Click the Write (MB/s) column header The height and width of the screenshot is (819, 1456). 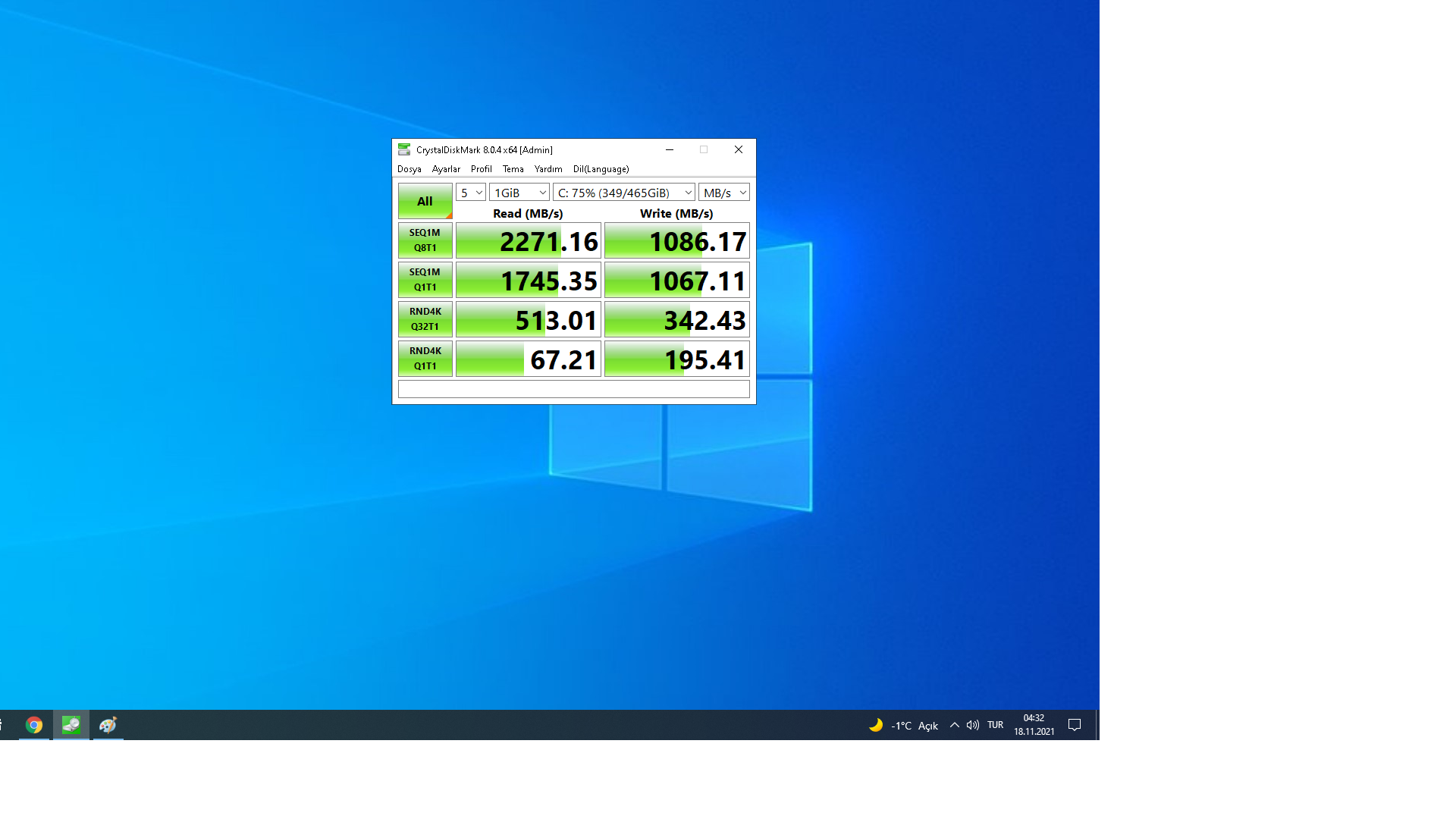click(x=676, y=213)
